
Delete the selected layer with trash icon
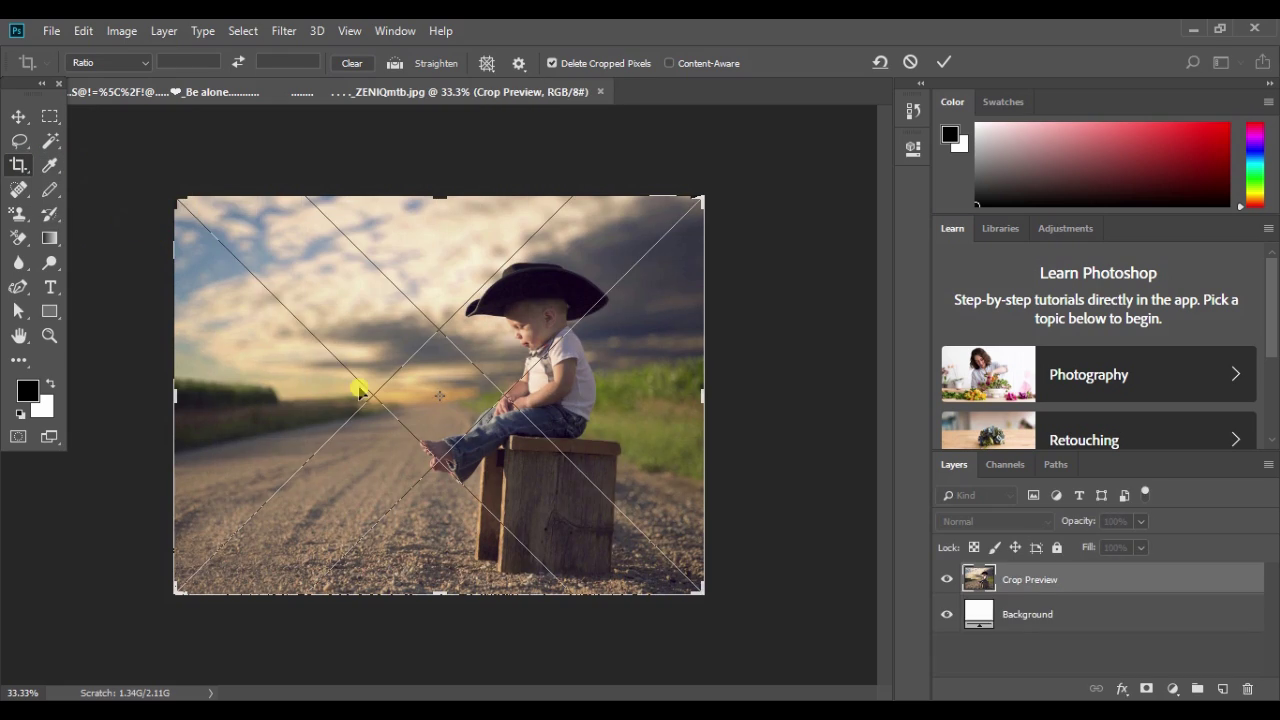(1247, 689)
